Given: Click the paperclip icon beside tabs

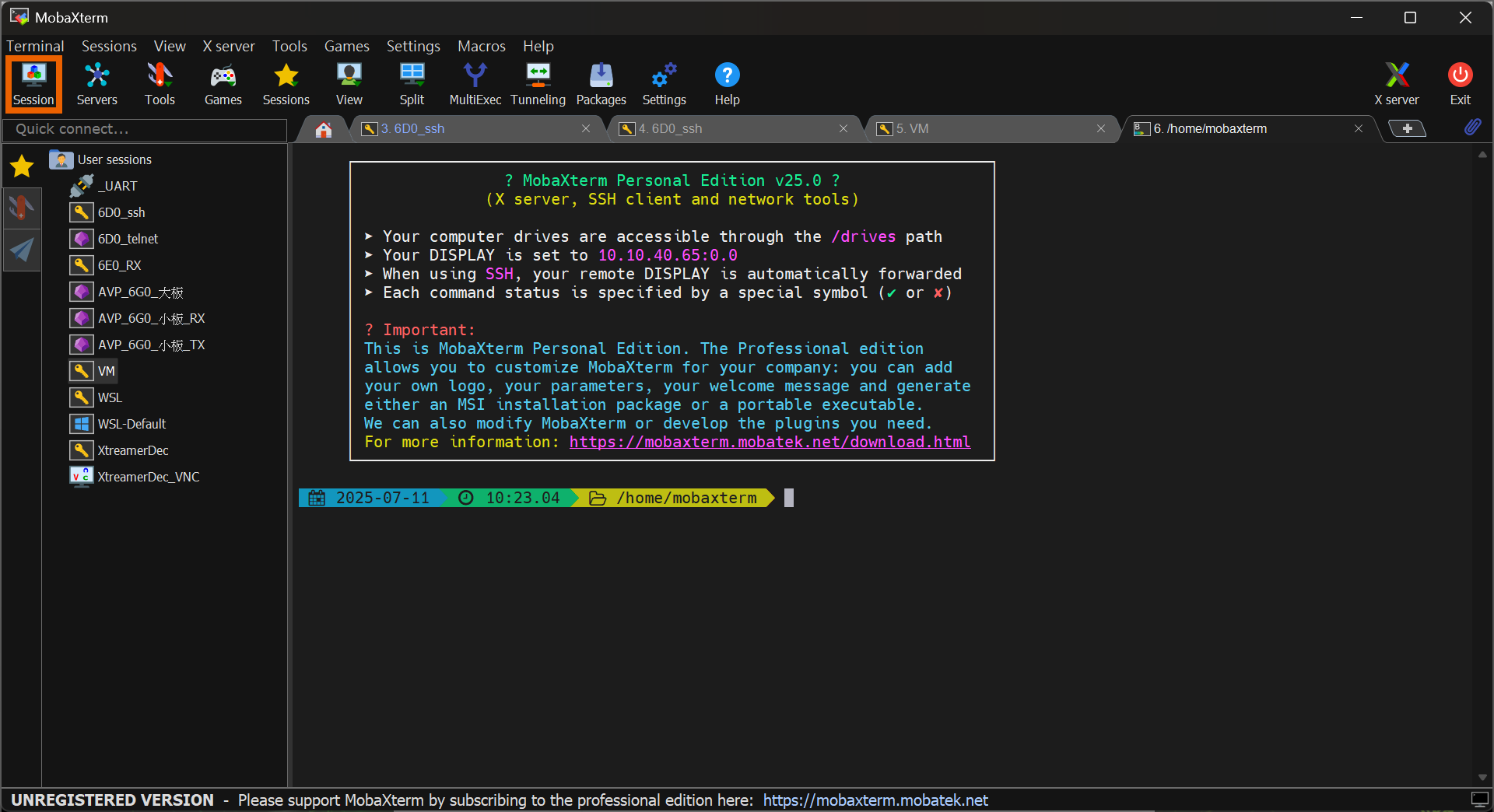Looking at the screenshot, I should pyautogui.click(x=1472, y=128).
